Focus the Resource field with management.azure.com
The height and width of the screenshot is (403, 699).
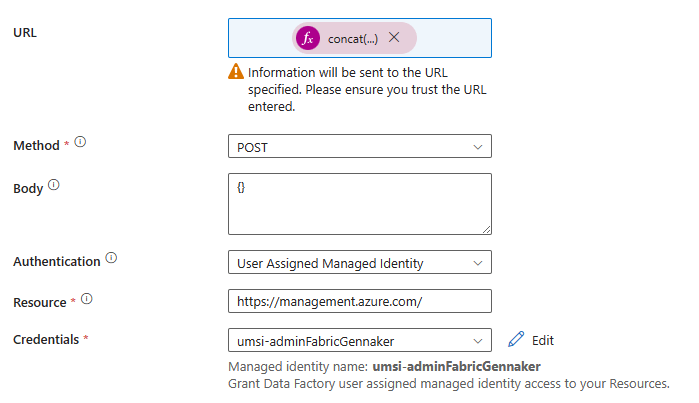pyautogui.click(x=359, y=301)
